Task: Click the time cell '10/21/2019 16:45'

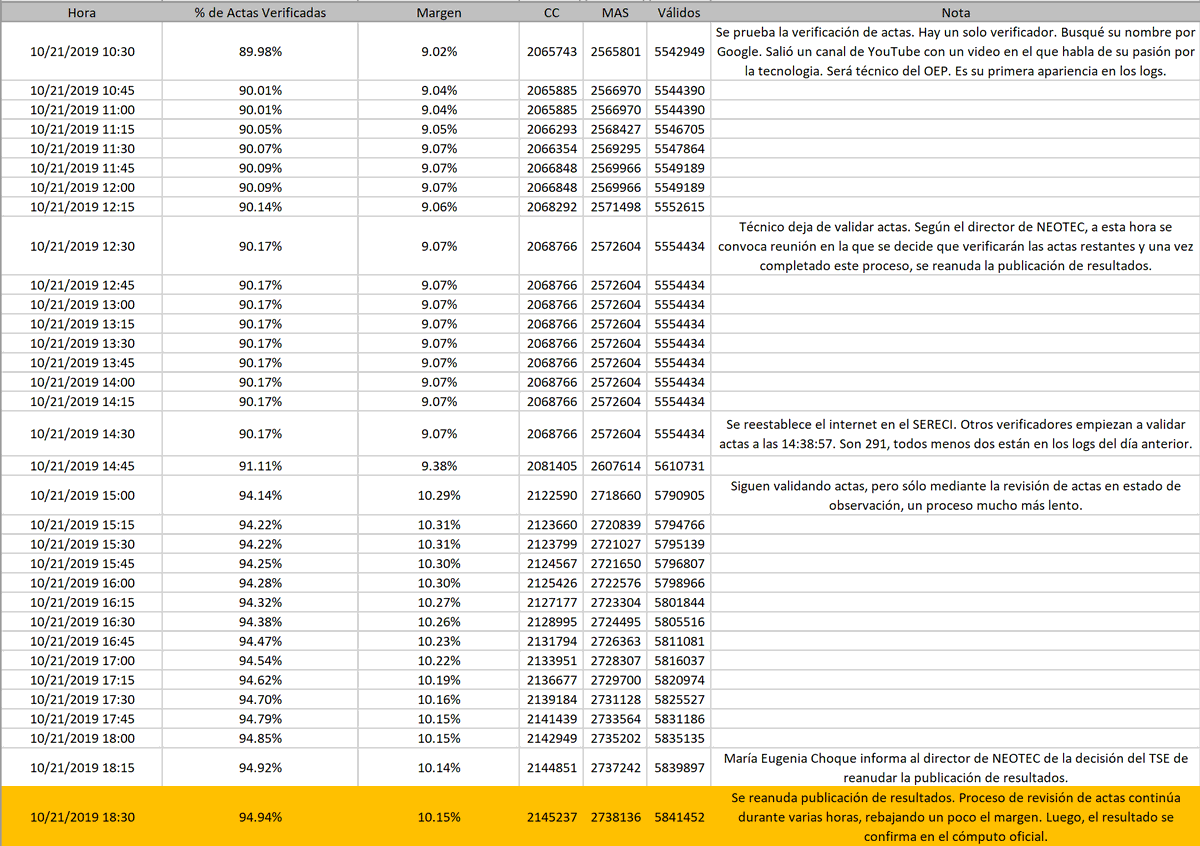Action: click(x=81, y=641)
